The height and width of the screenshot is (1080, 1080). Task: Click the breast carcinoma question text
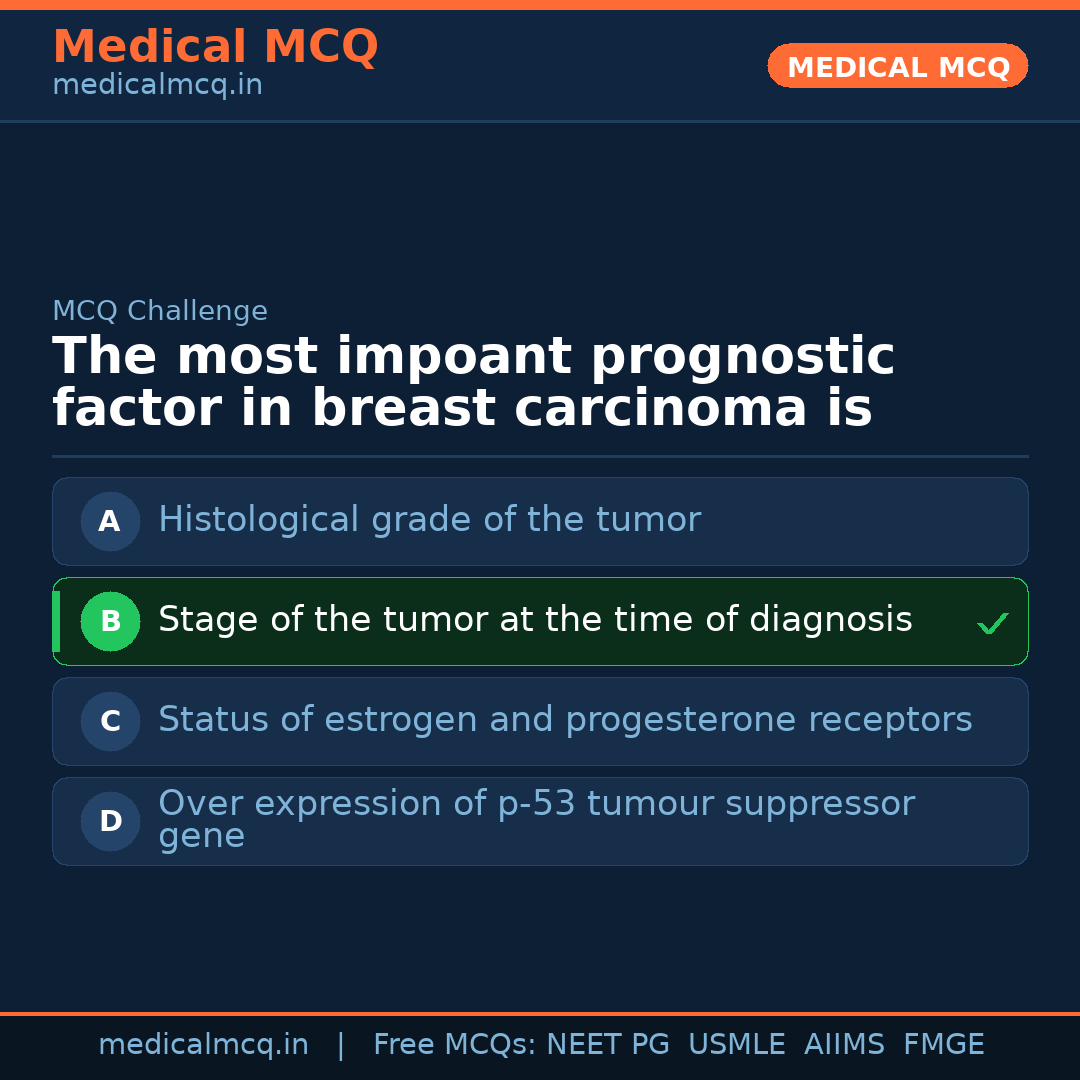[x=473, y=383]
